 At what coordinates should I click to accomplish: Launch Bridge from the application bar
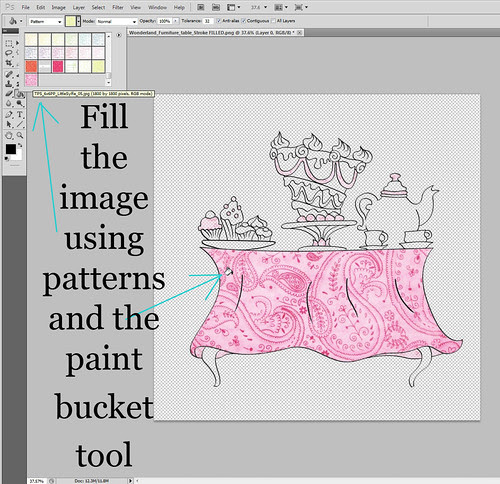tap(201, 7)
